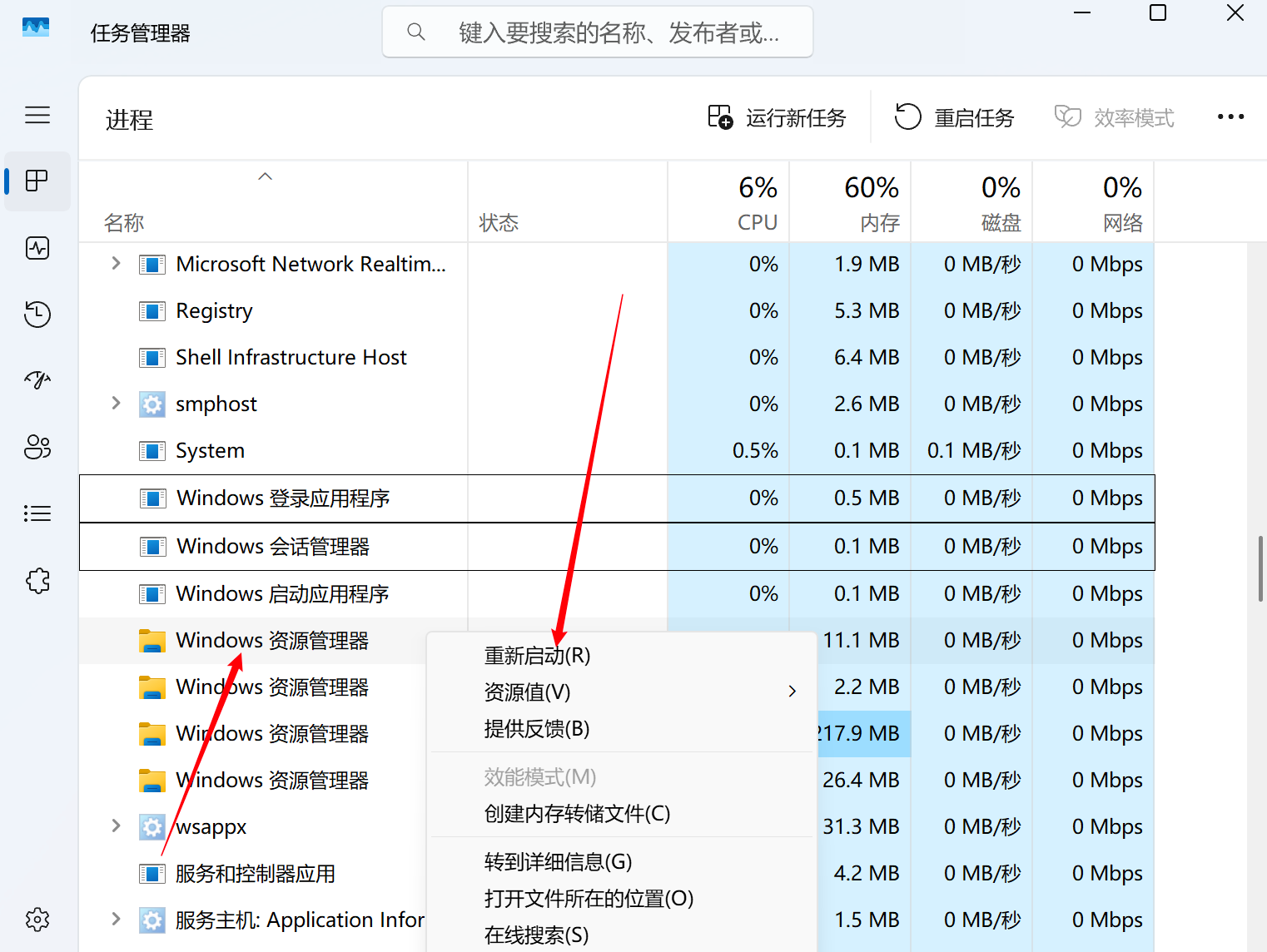Viewport: 1267px width, 952px height.
Task: Open the Startup apps icon in sidebar
Action: tap(37, 380)
